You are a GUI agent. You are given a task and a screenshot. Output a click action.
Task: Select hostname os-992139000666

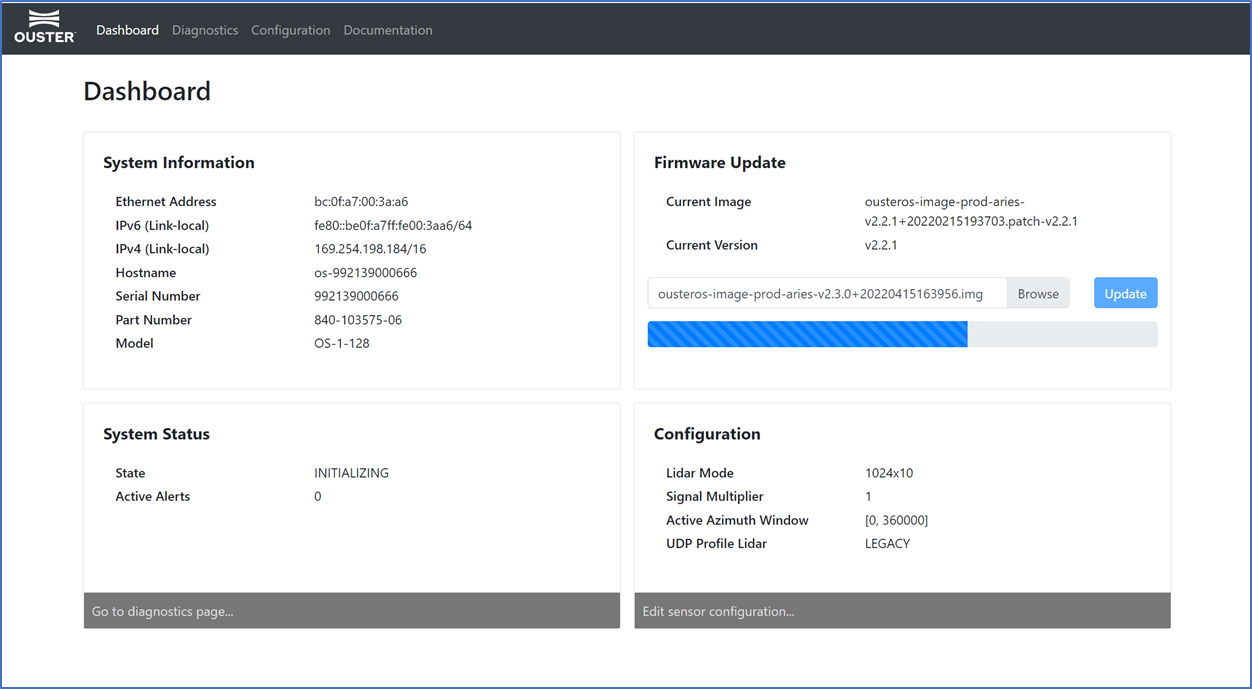[366, 273]
